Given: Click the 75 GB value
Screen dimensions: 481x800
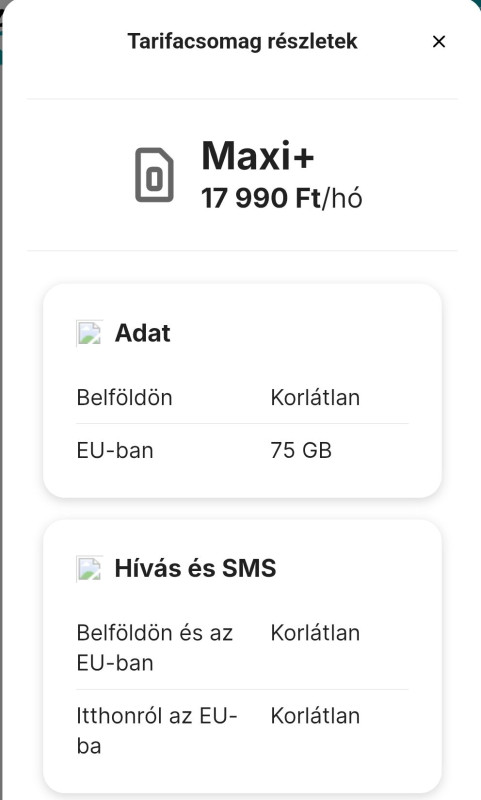Looking at the screenshot, I should click(x=301, y=451).
